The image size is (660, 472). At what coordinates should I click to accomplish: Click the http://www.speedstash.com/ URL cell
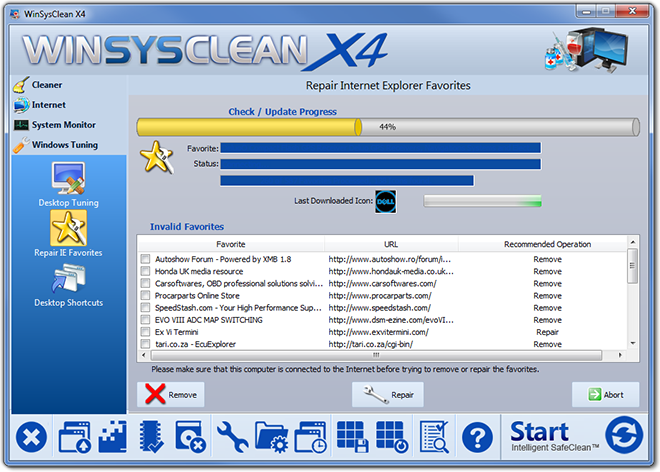click(379, 308)
